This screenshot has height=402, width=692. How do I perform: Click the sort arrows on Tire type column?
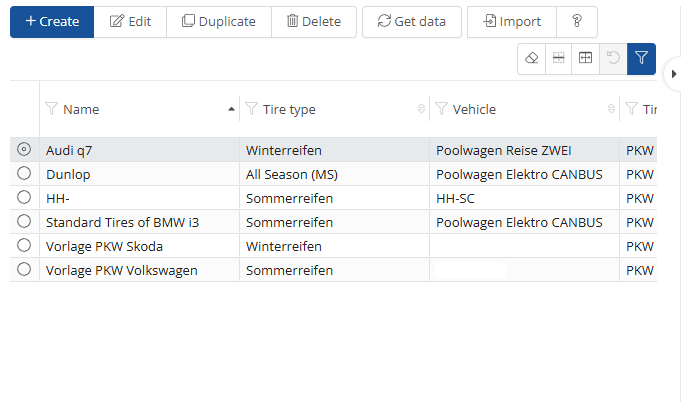421,109
